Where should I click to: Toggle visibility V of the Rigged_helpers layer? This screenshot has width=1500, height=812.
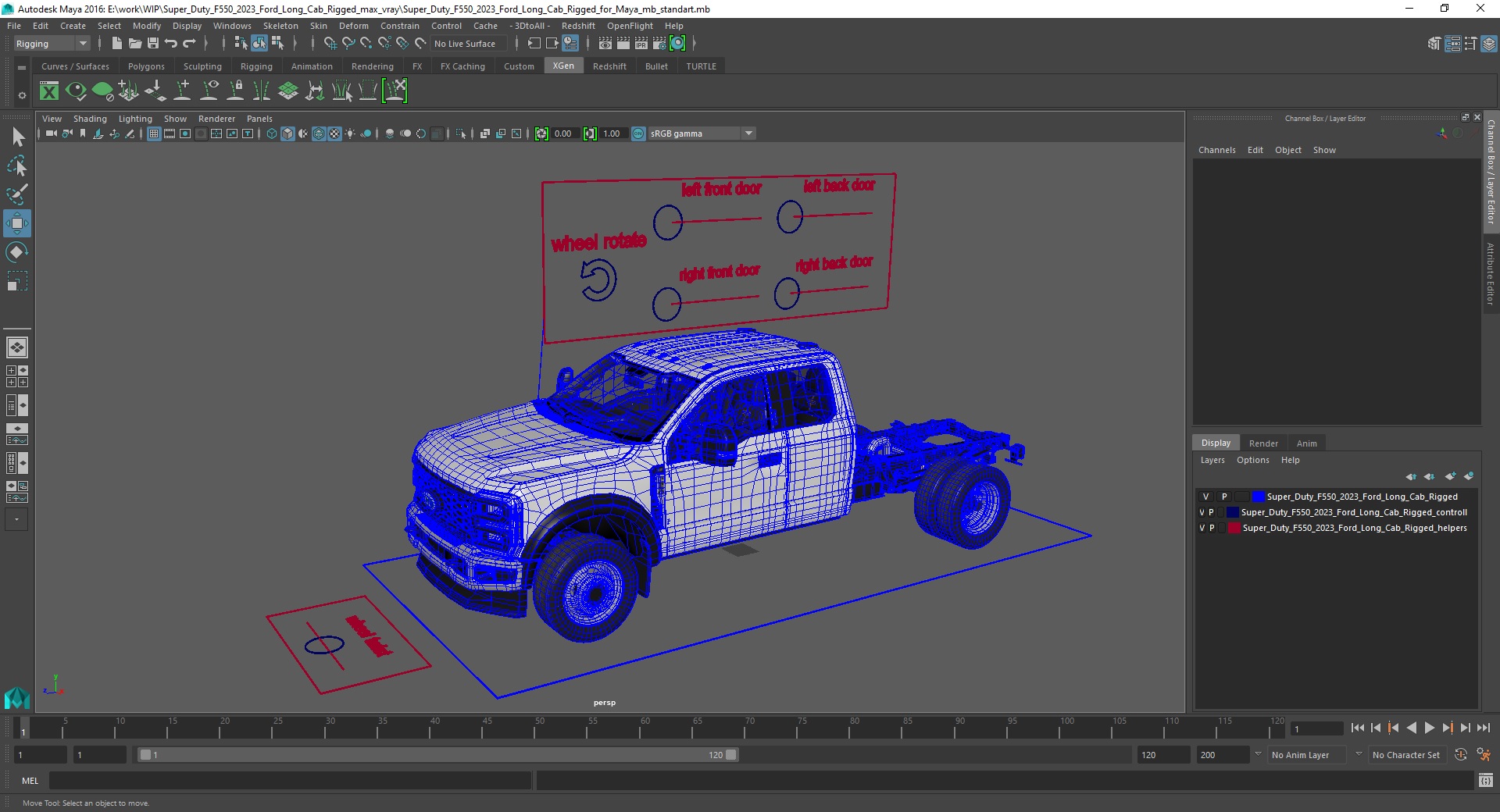[x=1202, y=528]
